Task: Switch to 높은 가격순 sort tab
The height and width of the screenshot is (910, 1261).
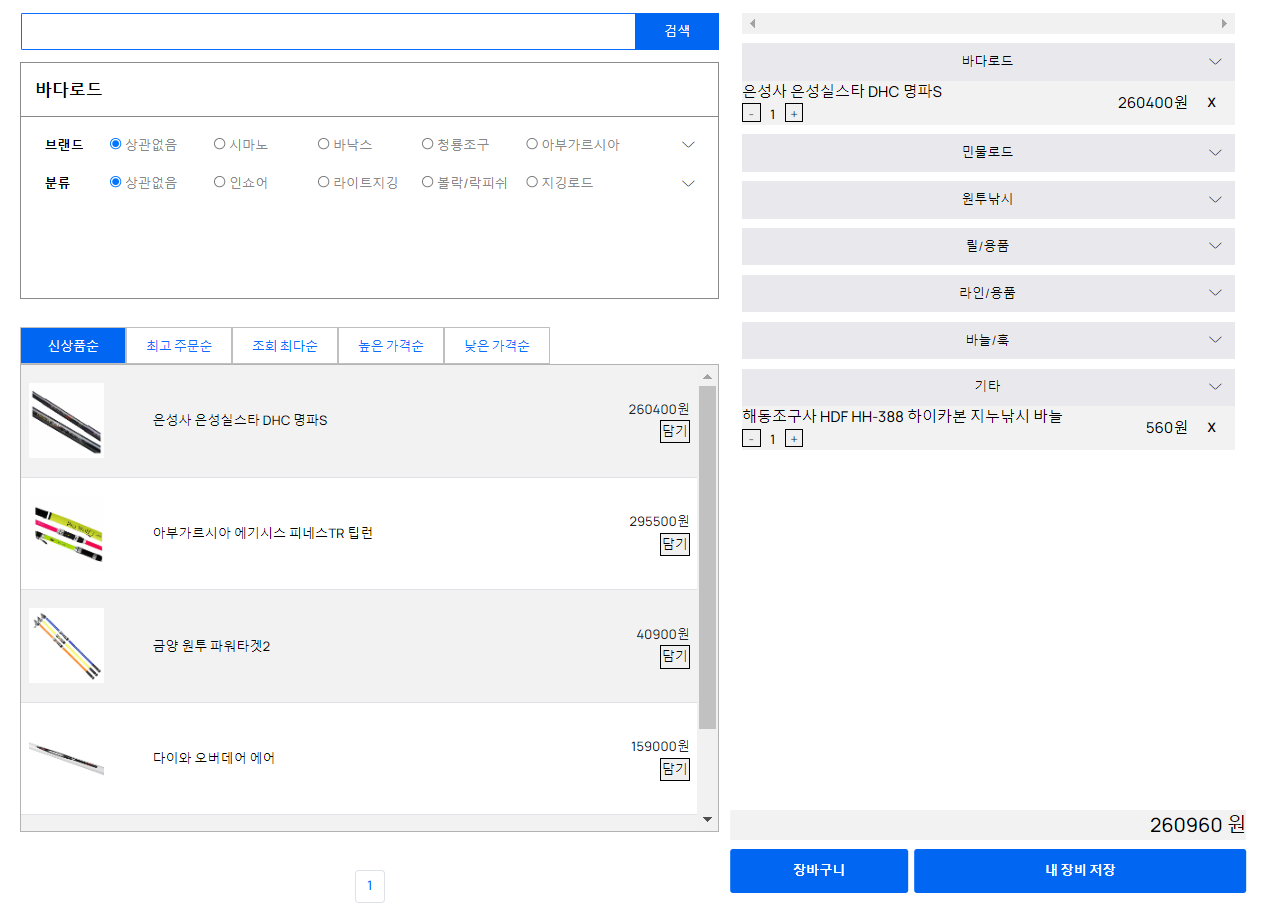Action: point(391,346)
